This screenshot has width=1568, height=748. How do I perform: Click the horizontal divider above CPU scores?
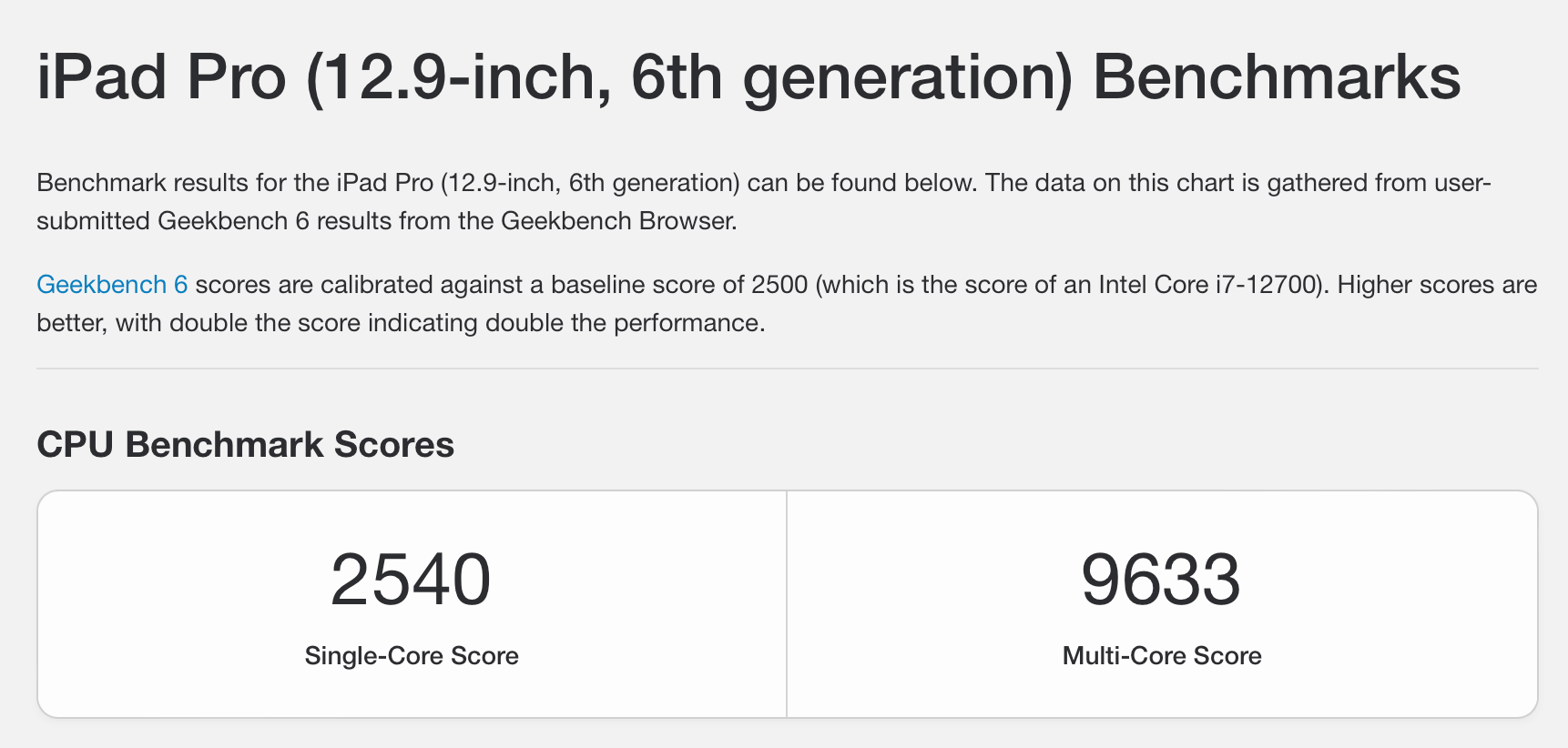click(788, 369)
